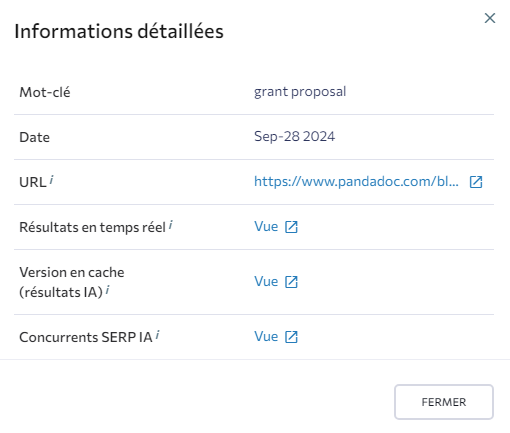Open the pandadoc.com URL link
The width and height of the screenshot is (510, 433).
coord(356,182)
